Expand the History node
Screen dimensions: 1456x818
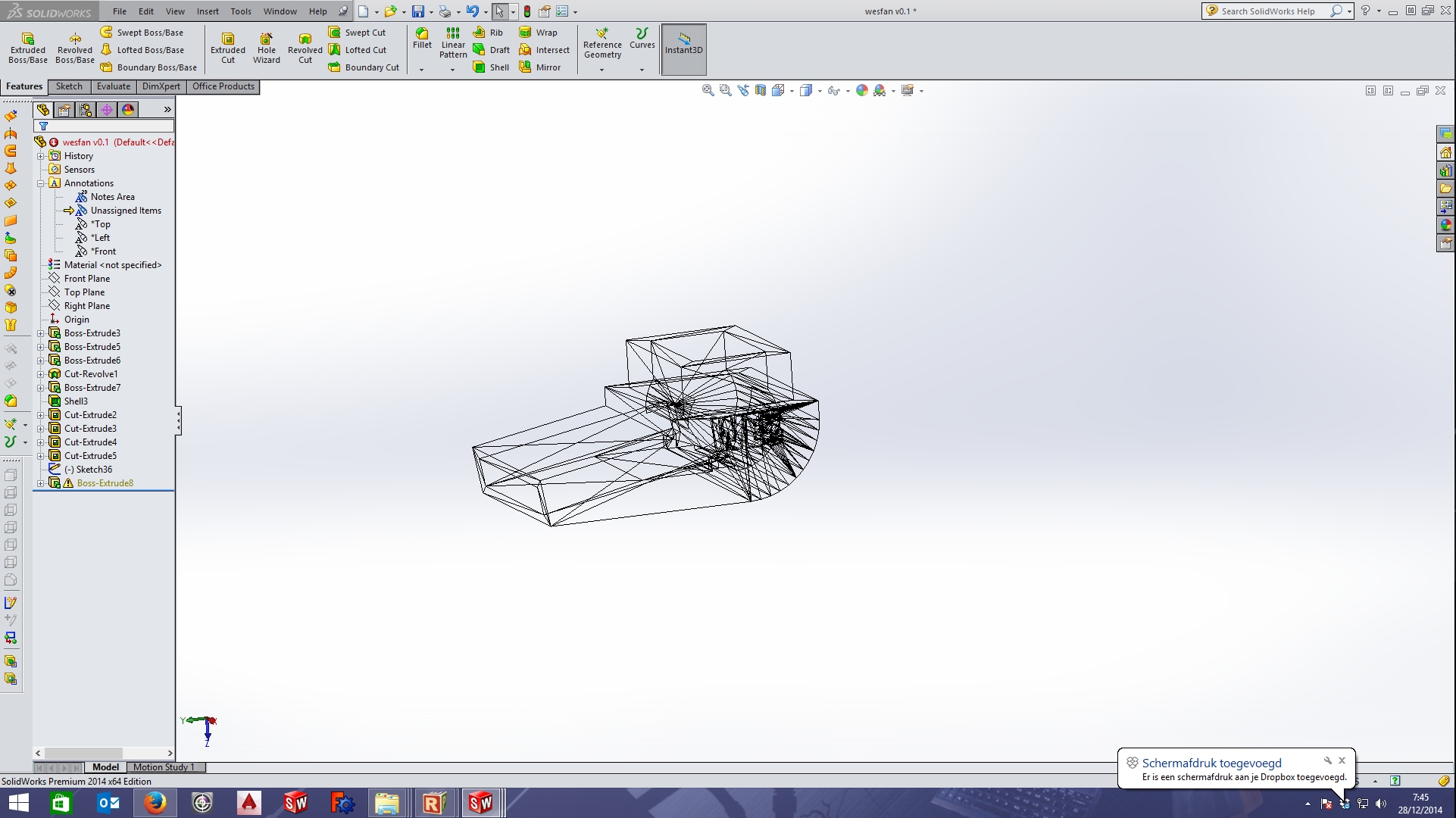(x=41, y=156)
